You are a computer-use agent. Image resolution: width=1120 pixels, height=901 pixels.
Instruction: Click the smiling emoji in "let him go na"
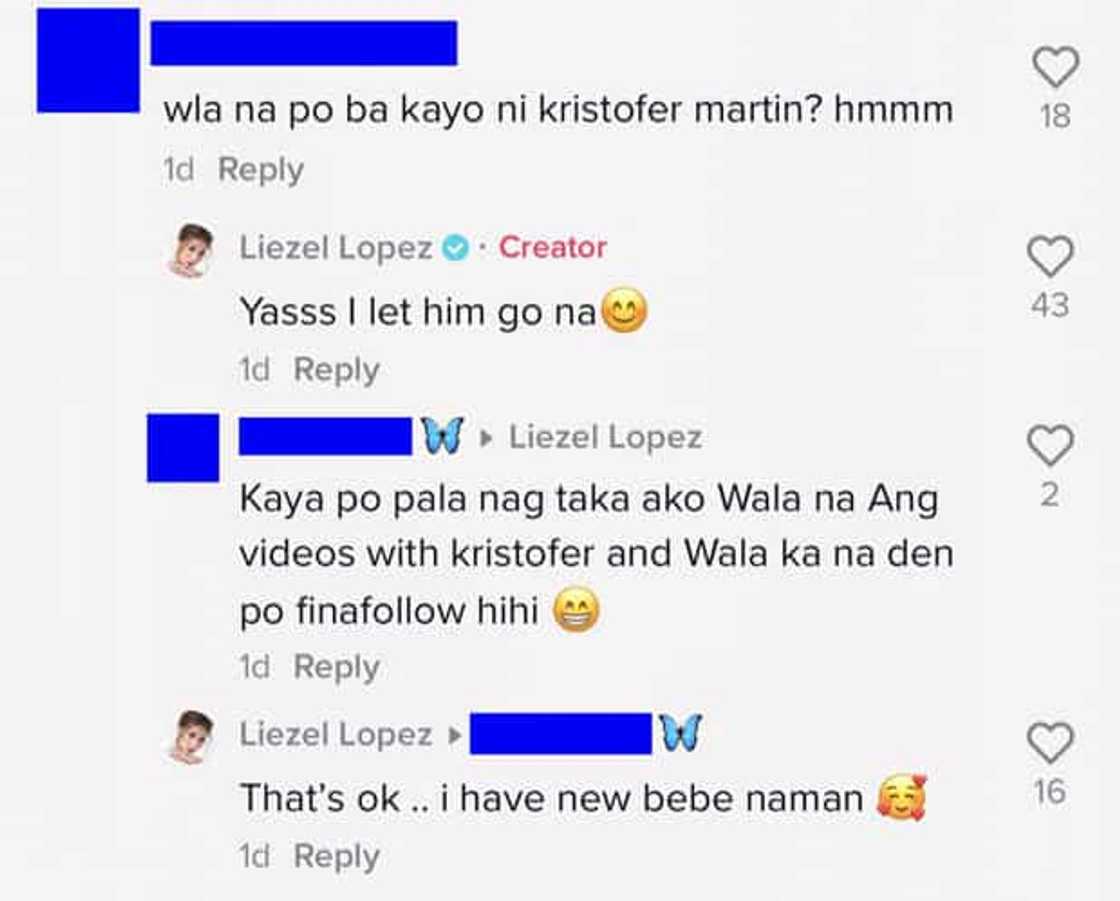pyautogui.click(x=624, y=312)
